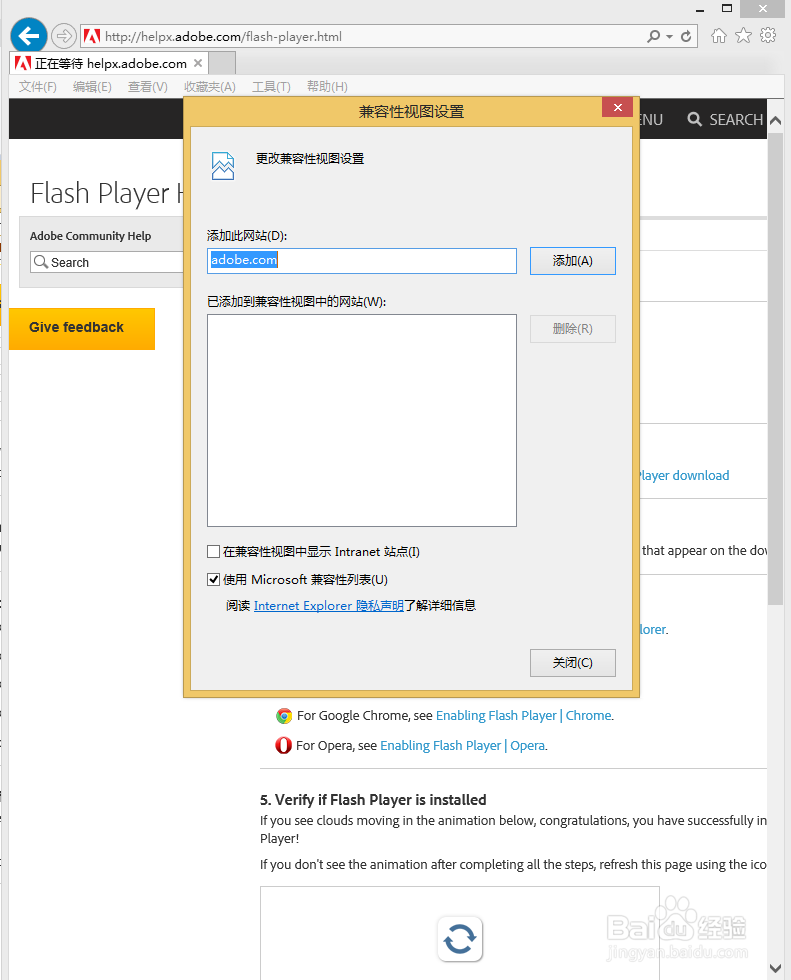The height and width of the screenshot is (980, 791).
Task: Refresh the page from address bar
Action: (x=686, y=36)
